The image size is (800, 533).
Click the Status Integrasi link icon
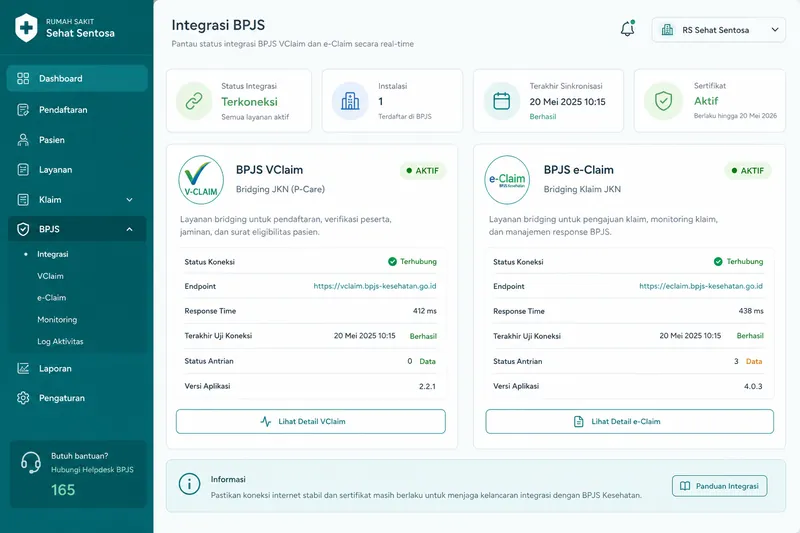[x=194, y=101]
